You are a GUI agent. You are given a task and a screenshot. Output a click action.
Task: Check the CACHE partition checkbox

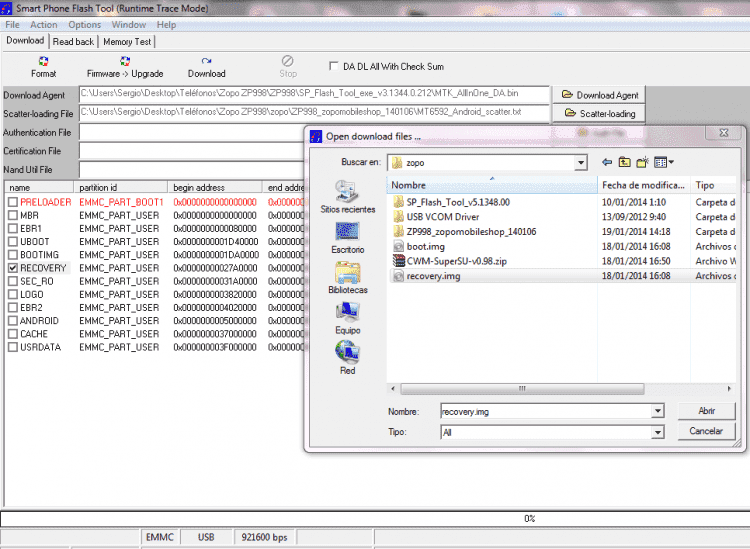(13, 334)
